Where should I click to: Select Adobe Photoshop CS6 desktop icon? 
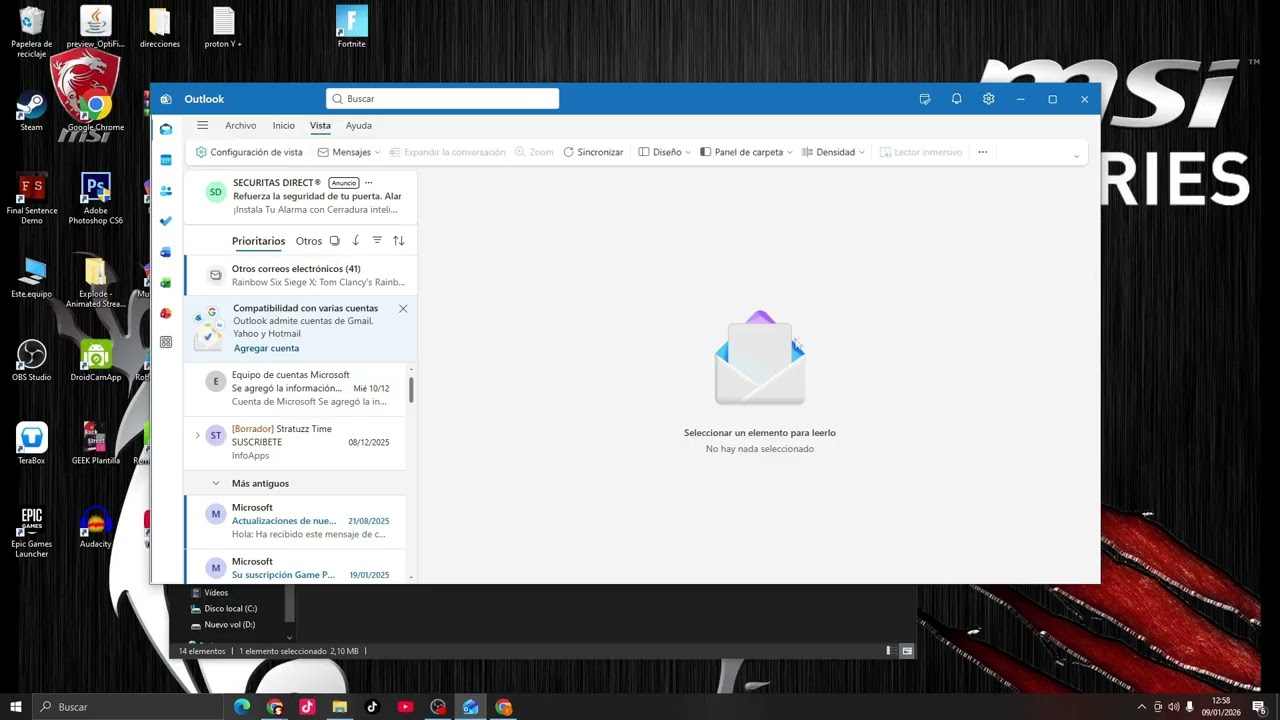point(96,199)
